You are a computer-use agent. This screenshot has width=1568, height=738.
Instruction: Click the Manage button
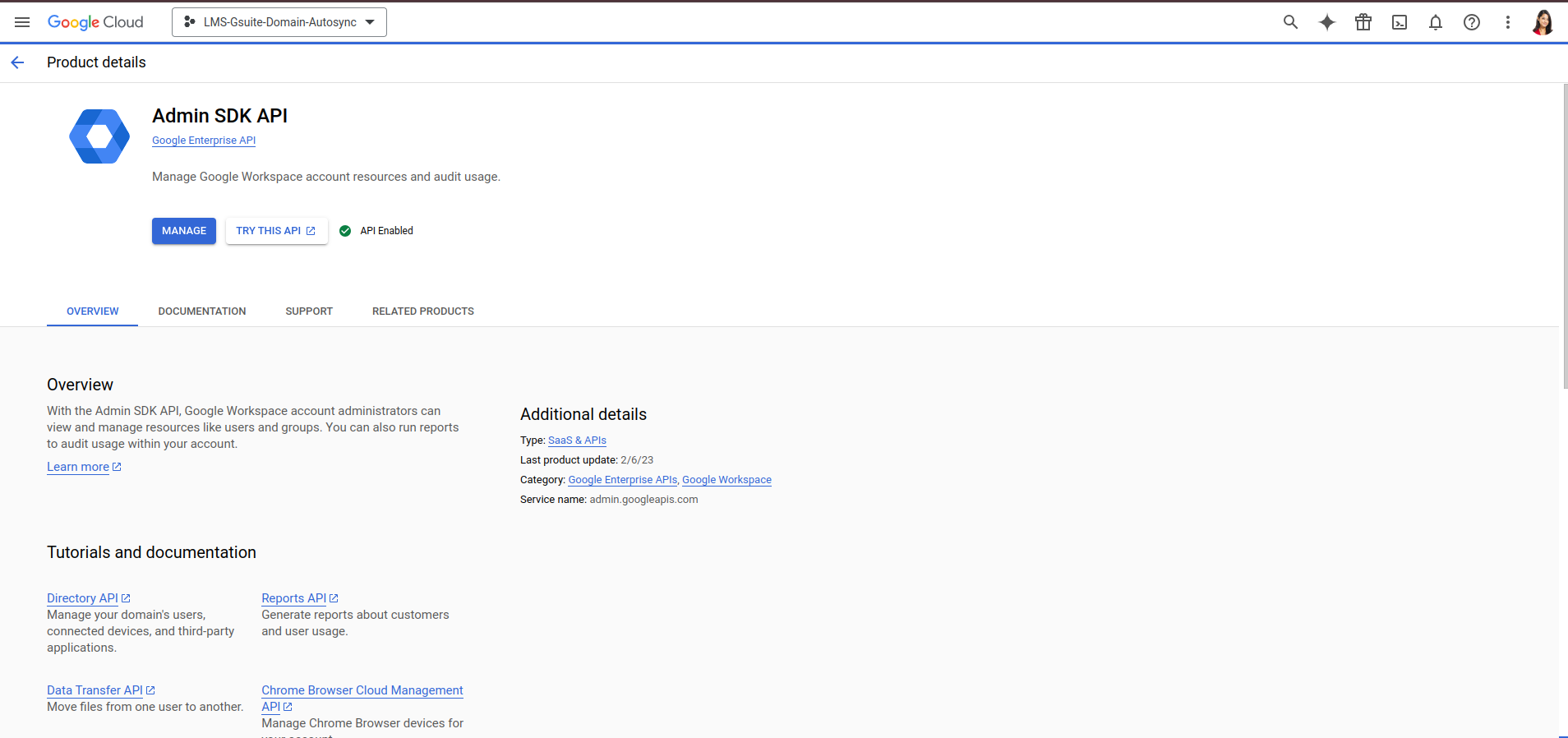point(184,231)
